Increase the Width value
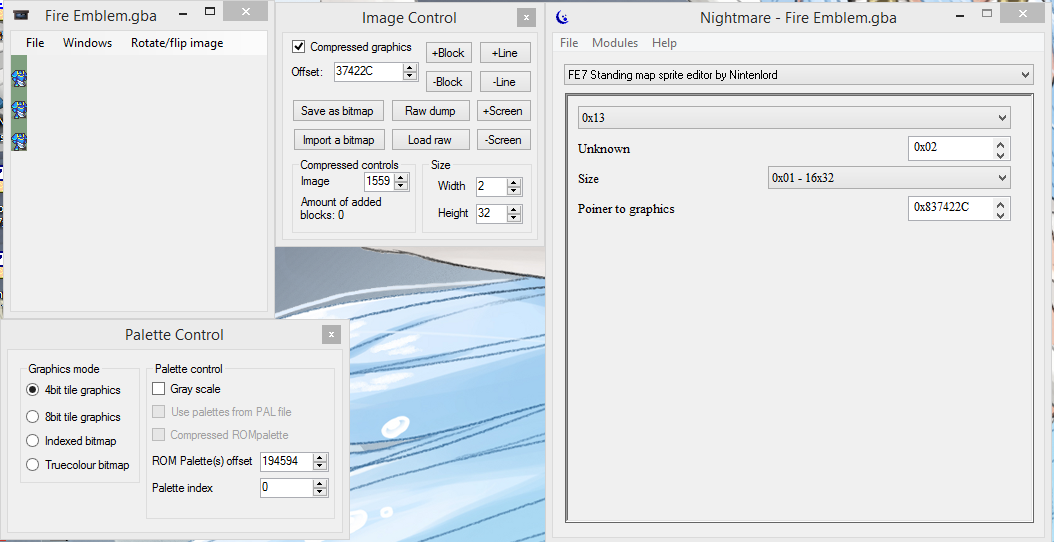 tap(514, 183)
